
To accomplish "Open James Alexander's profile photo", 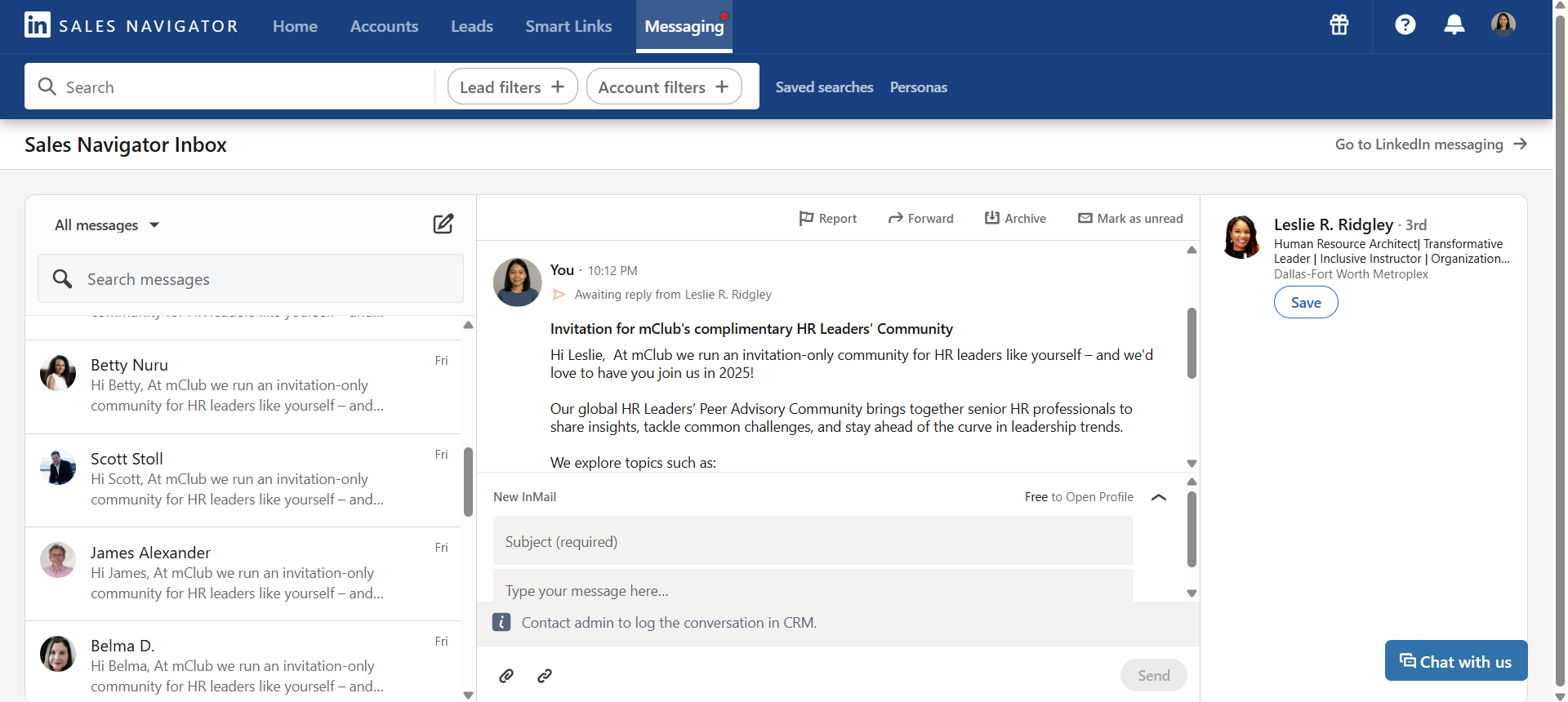I will pyautogui.click(x=58, y=560).
